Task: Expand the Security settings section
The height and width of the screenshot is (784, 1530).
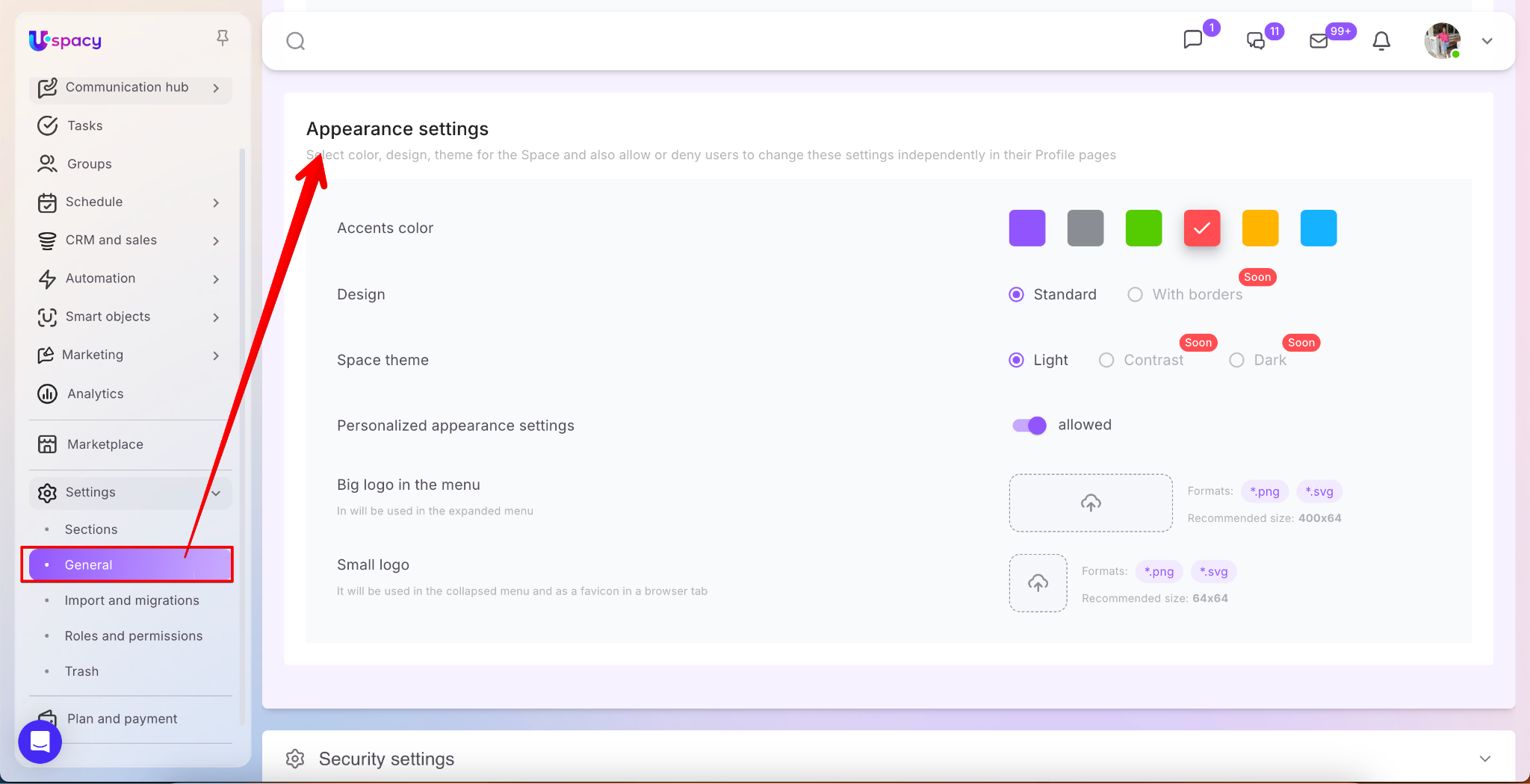Action: [1484, 759]
